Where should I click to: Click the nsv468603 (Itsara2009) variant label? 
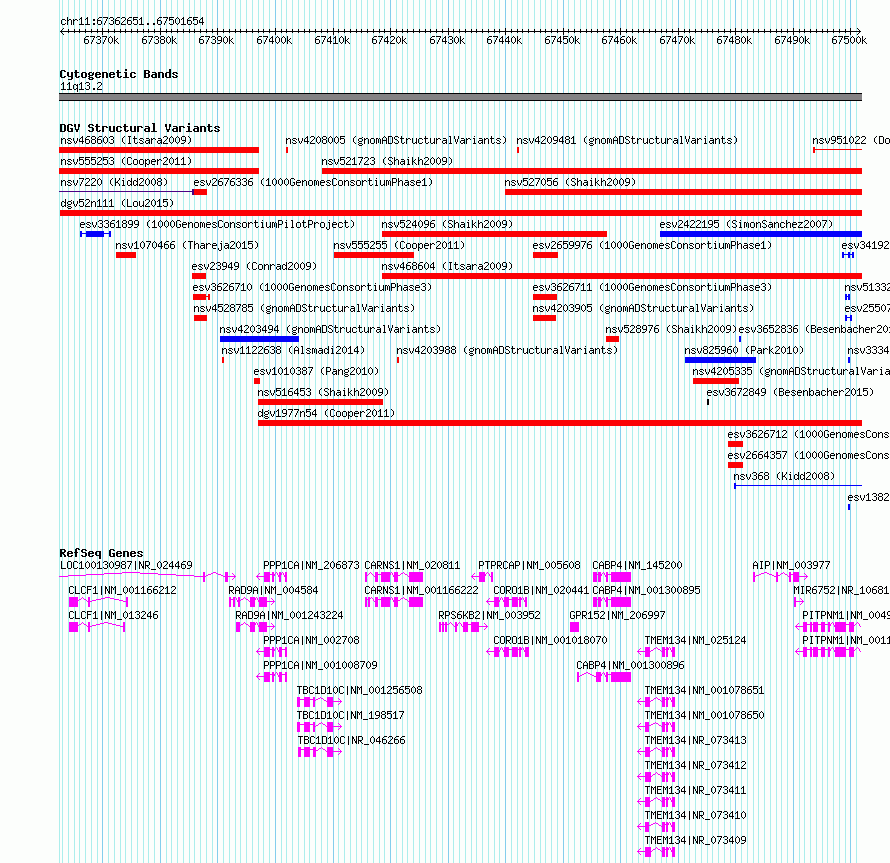pyautogui.click(x=126, y=140)
